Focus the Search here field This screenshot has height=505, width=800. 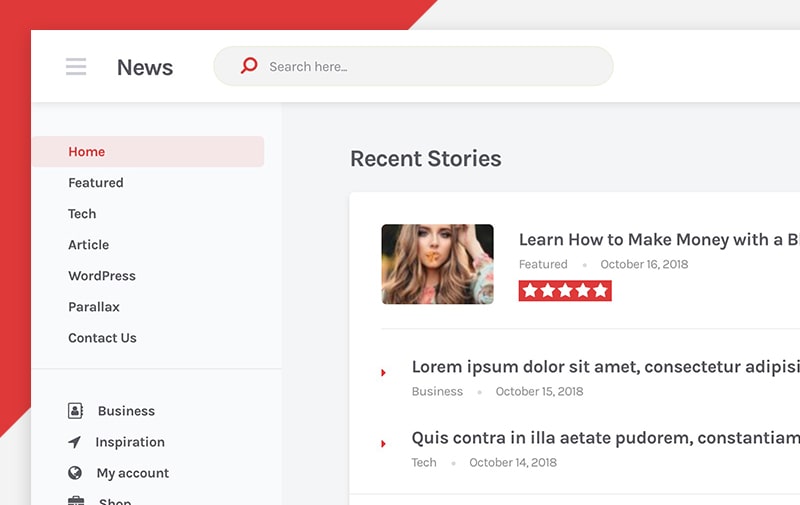click(413, 66)
